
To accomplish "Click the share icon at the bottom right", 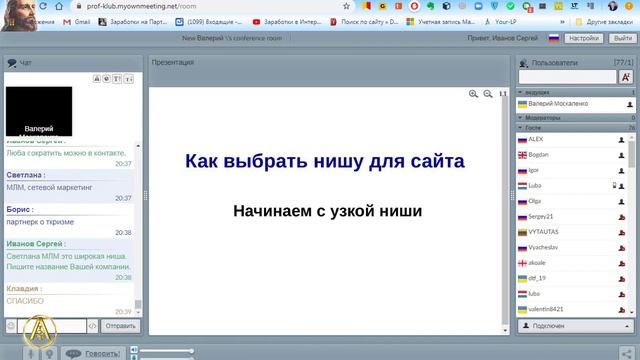I will [627, 353].
